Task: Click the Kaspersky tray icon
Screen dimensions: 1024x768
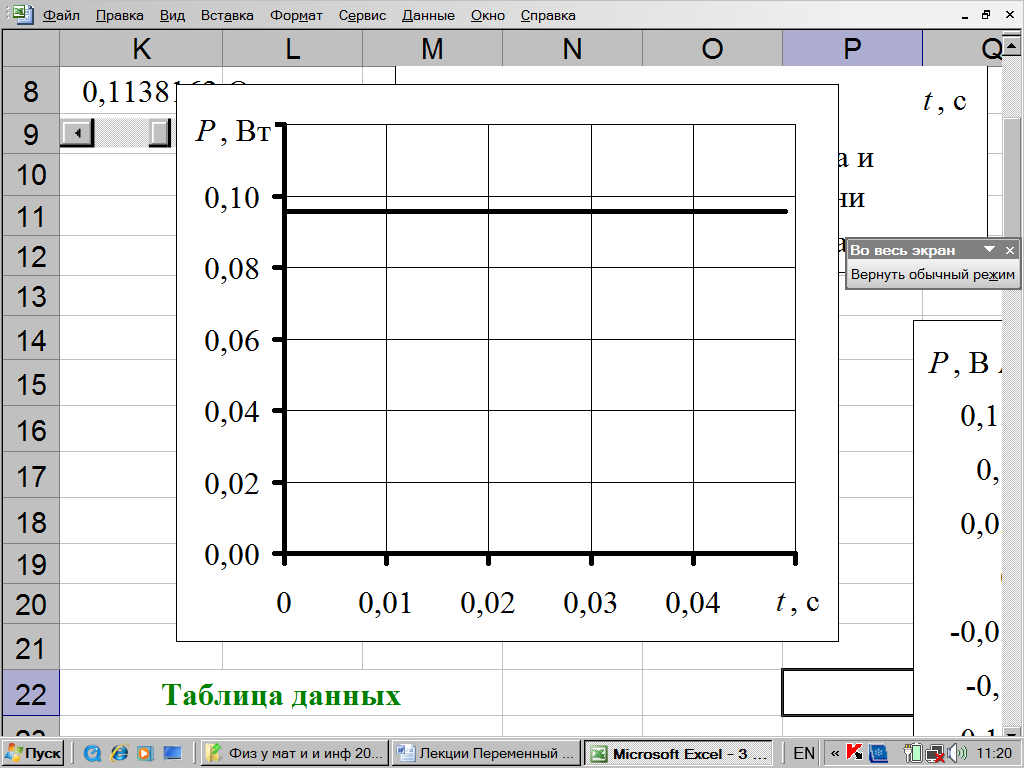Action: click(854, 754)
